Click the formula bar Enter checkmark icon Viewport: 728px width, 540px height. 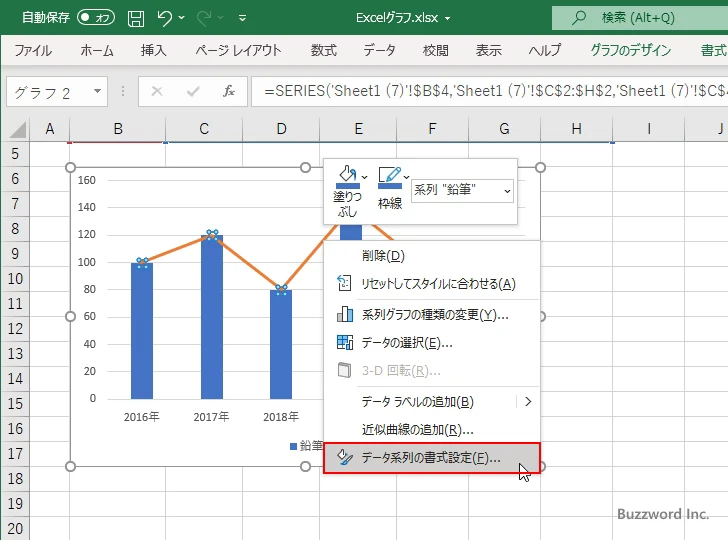[193, 91]
